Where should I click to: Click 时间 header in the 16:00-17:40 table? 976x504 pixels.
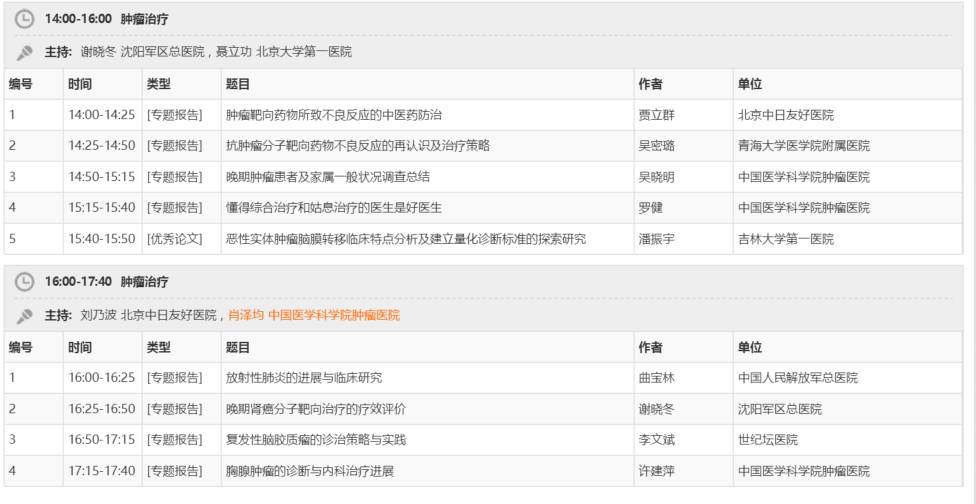(x=80, y=347)
